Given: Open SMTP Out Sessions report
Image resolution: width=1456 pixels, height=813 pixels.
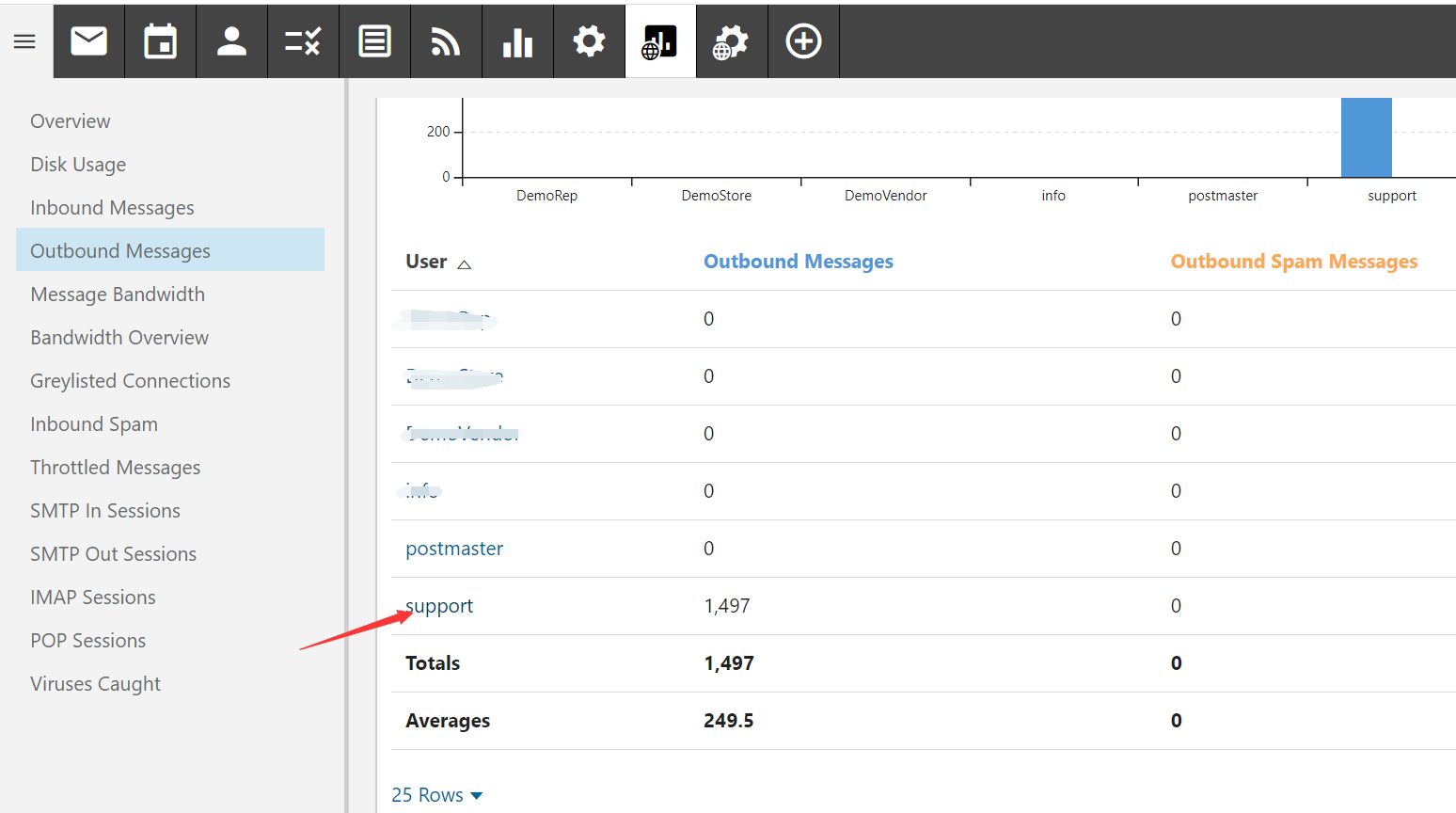Looking at the screenshot, I should point(113,553).
